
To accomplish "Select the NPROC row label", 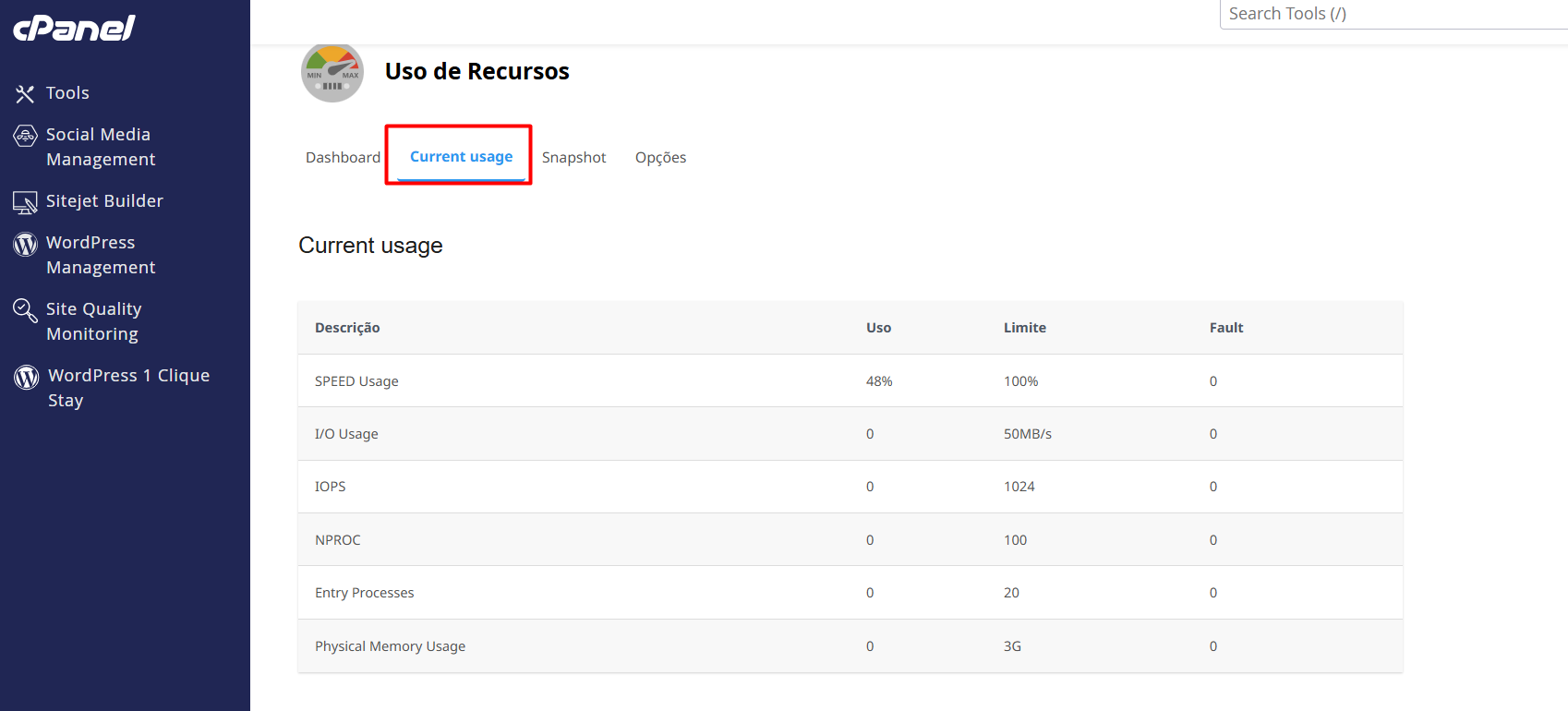I will click(338, 540).
